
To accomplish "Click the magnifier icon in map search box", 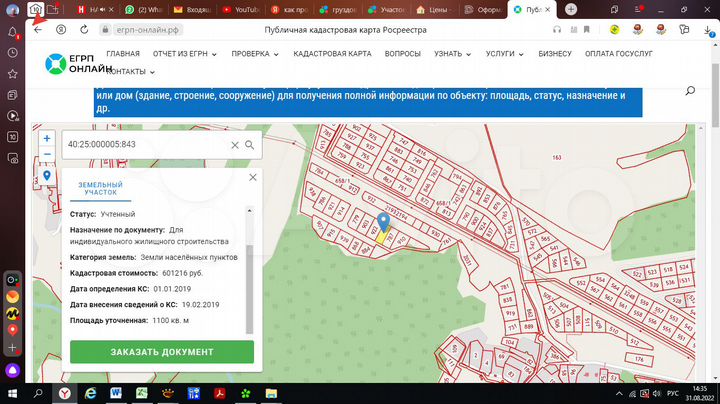I will pos(249,145).
